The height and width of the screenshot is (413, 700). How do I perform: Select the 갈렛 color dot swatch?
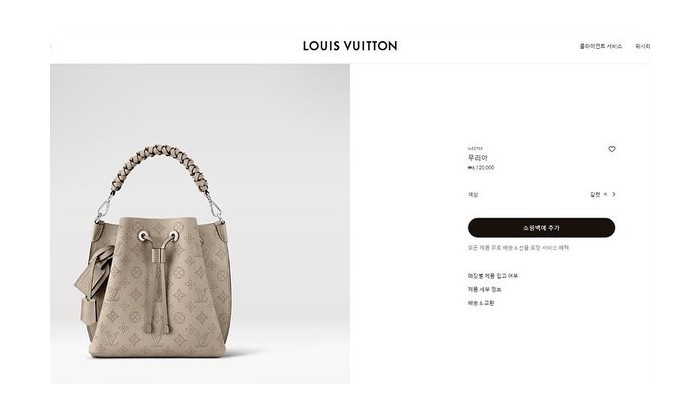605,194
